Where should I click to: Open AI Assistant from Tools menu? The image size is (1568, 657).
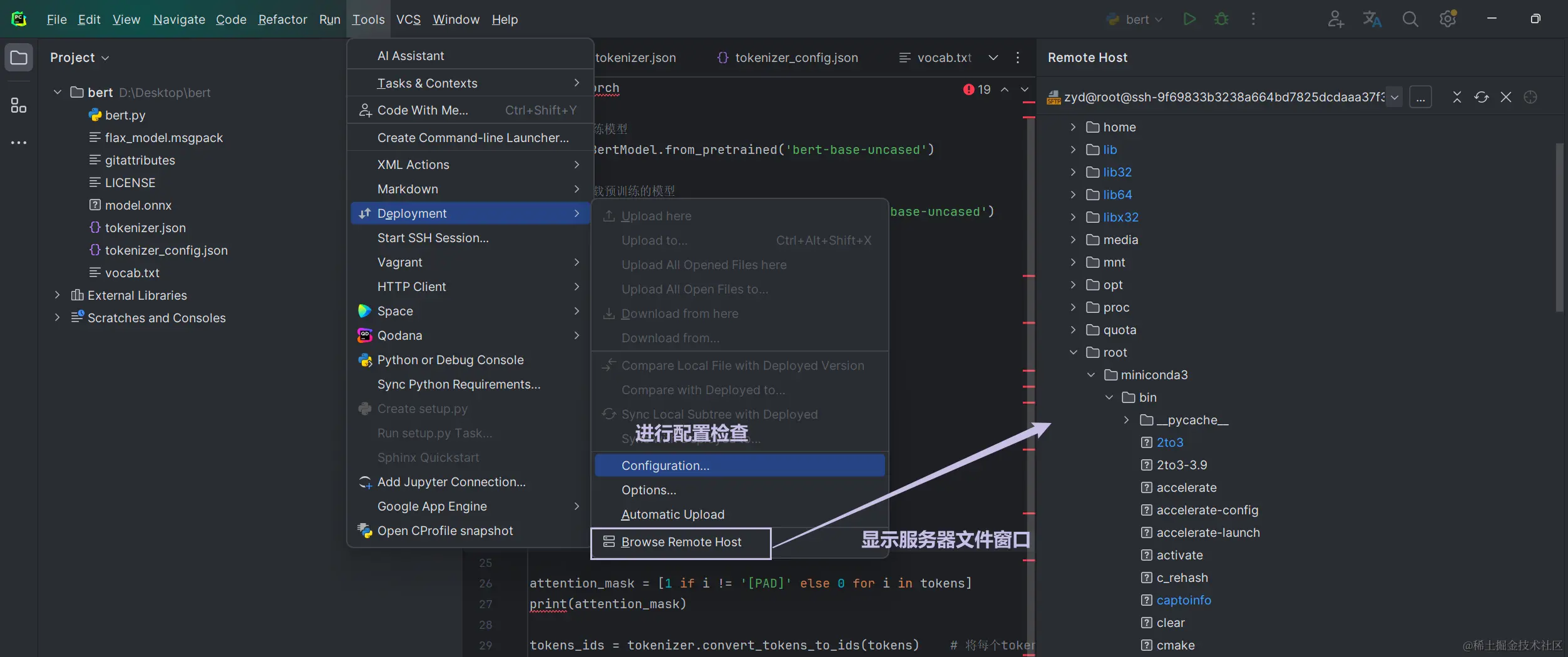[470, 56]
